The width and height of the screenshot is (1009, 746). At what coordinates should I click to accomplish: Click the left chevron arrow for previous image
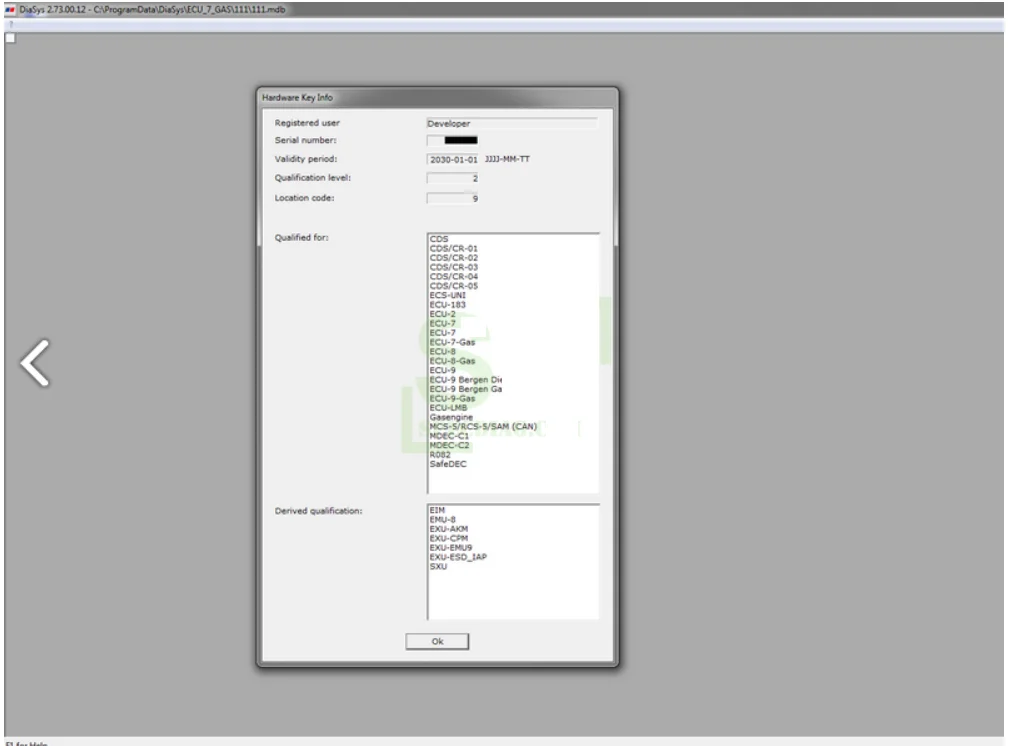point(36,363)
